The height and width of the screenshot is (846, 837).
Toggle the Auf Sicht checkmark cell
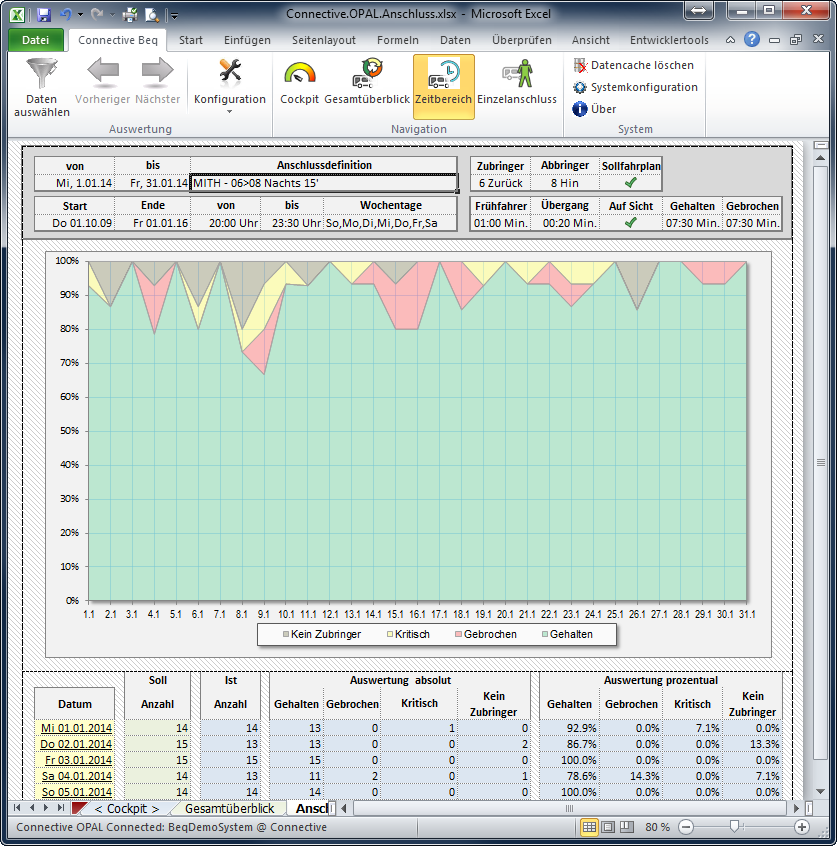(631, 223)
